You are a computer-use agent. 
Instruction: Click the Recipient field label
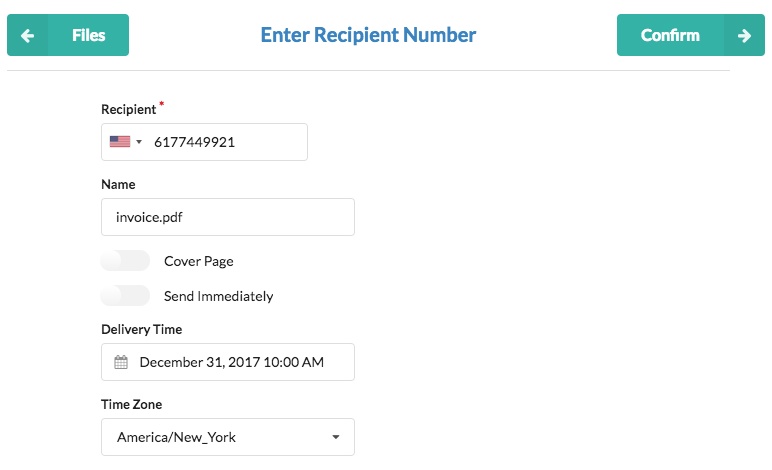pos(129,109)
